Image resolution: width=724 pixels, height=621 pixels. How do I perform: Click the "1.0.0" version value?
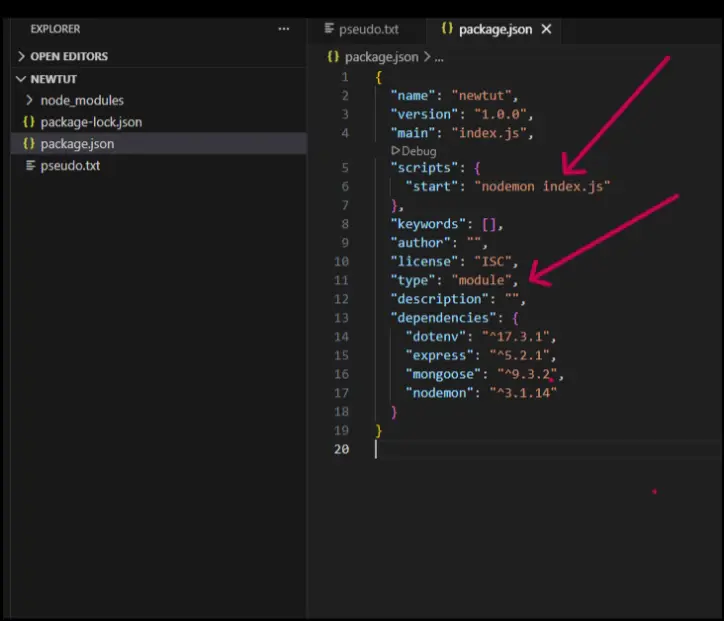click(x=501, y=114)
